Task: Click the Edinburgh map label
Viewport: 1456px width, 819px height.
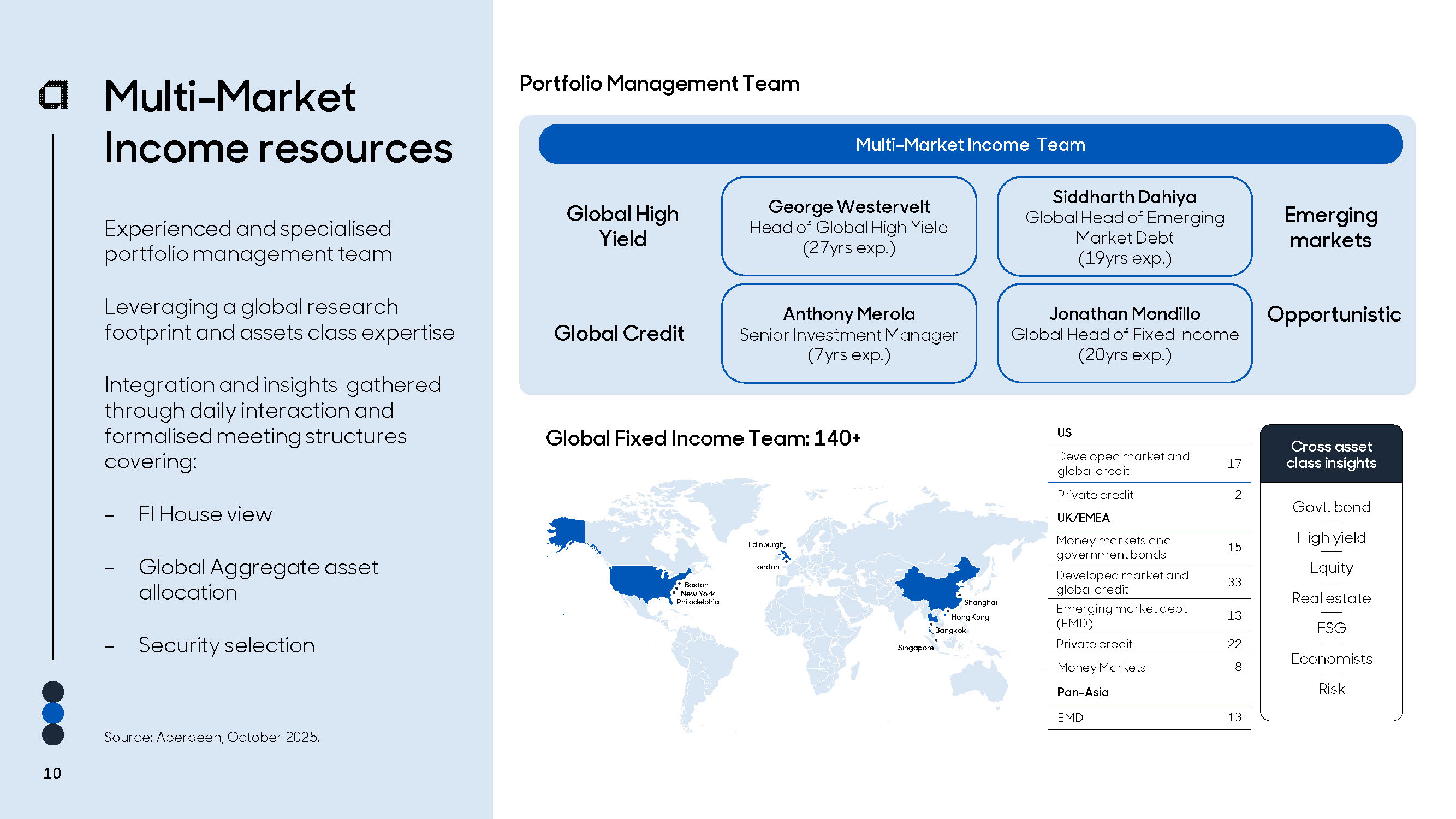Action: click(x=765, y=545)
